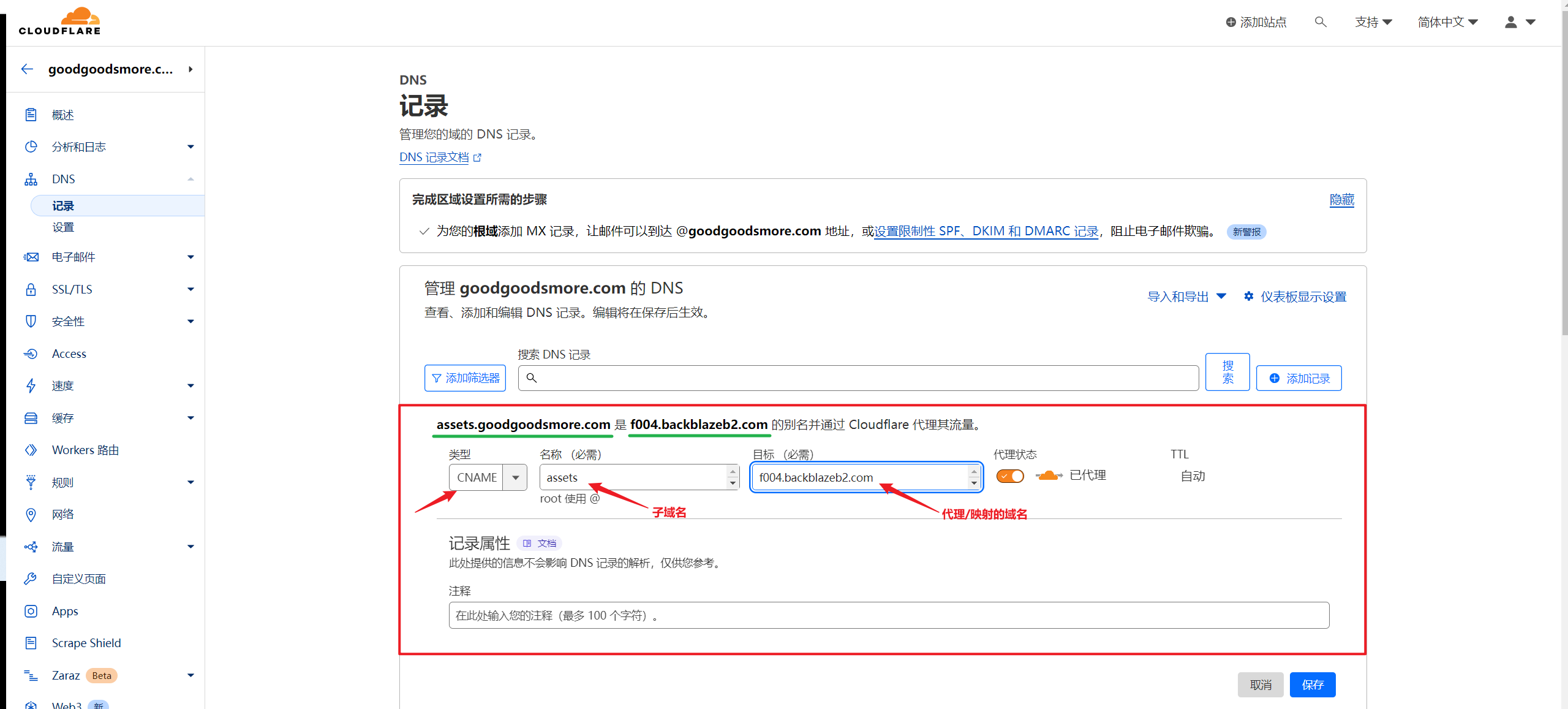The width and height of the screenshot is (1568, 709).
Task: Expand the Zaraz section arrow
Action: pos(190,675)
